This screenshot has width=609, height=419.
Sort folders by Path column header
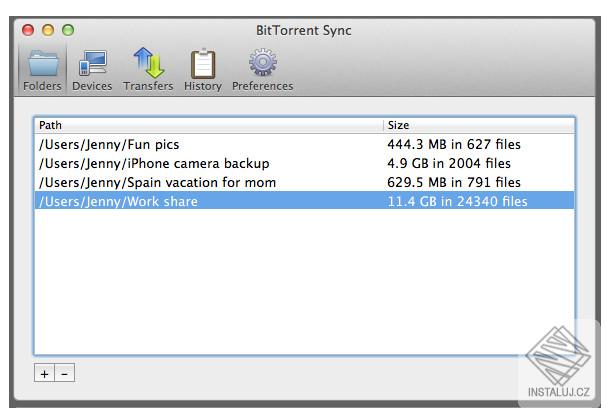pyautogui.click(x=210, y=126)
